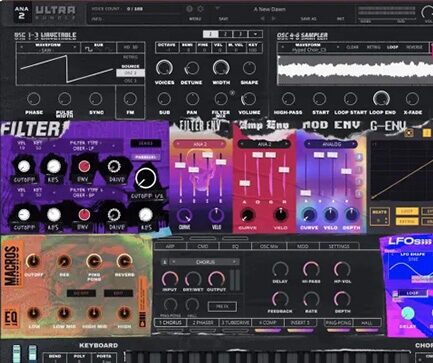This screenshot has height=363, width=433.
Task: Click the orange G-ENV target icon
Action: point(409,133)
